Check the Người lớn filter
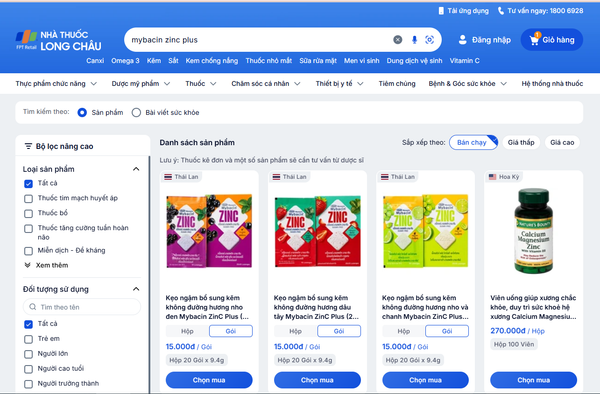The width and height of the screenshot is (600, 394). [x=28, y=354]
